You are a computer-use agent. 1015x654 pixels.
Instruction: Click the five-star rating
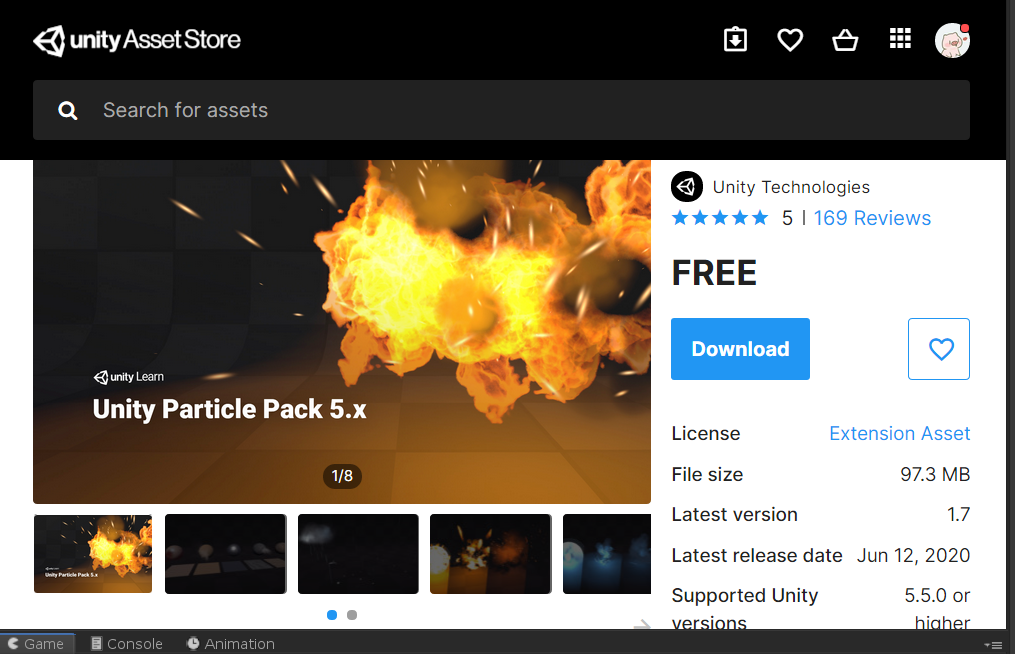pos(720,218)
